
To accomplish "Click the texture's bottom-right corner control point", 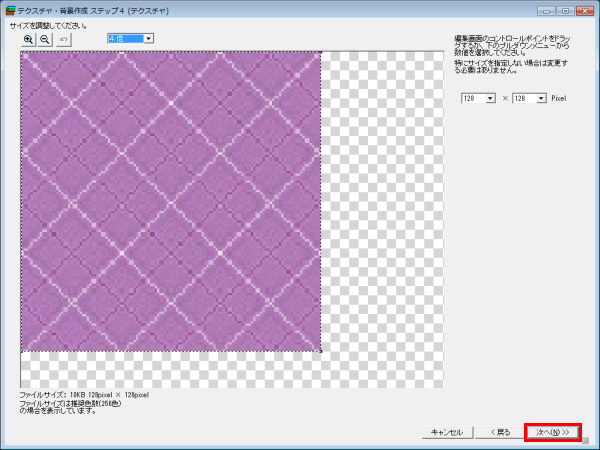I will (321, 351).
